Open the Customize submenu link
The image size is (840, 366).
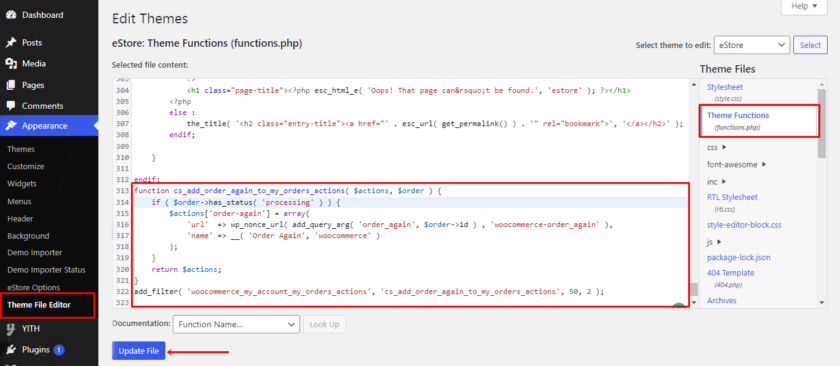(26, 166)
